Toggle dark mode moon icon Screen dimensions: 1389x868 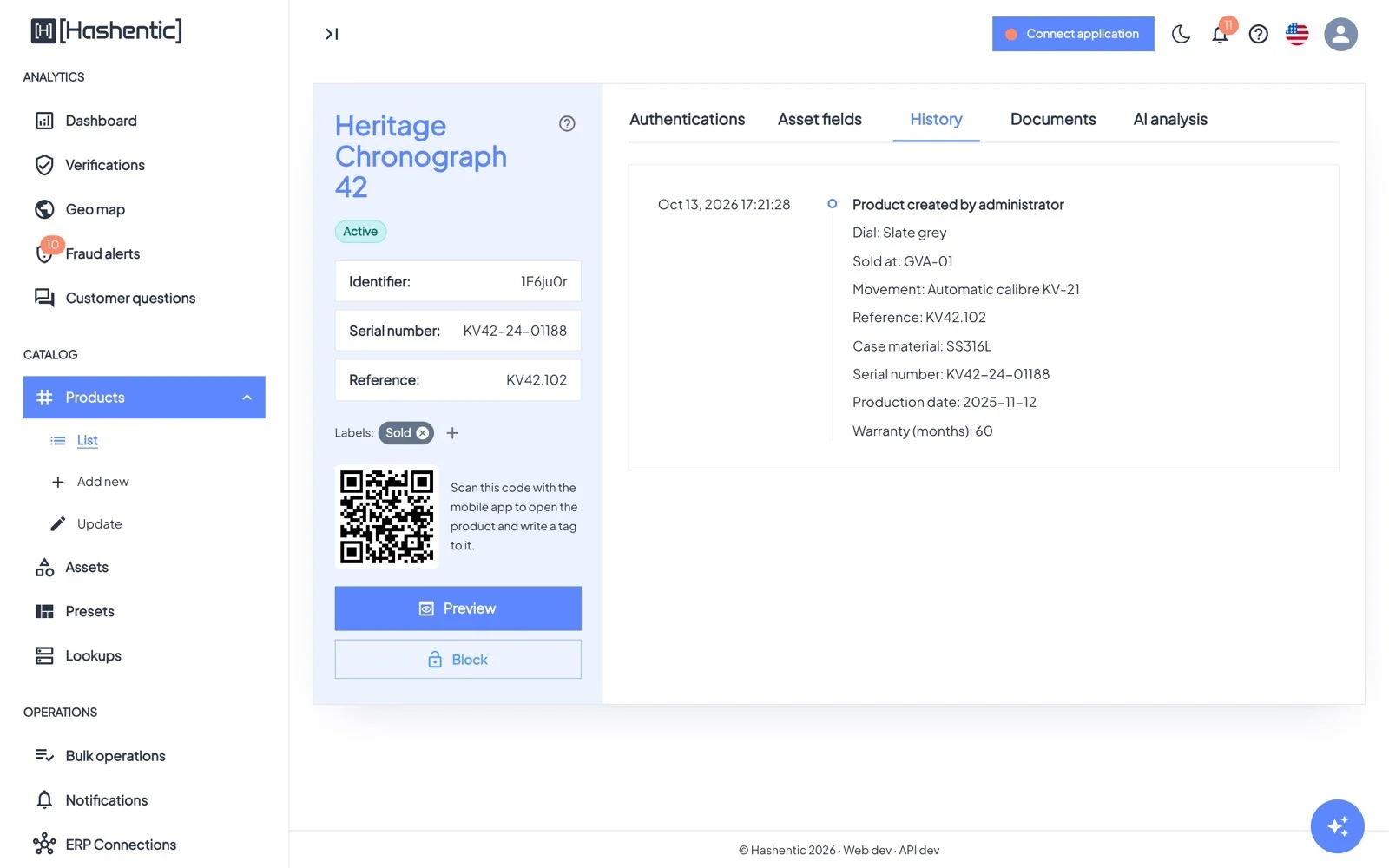tap(1181, 34)
